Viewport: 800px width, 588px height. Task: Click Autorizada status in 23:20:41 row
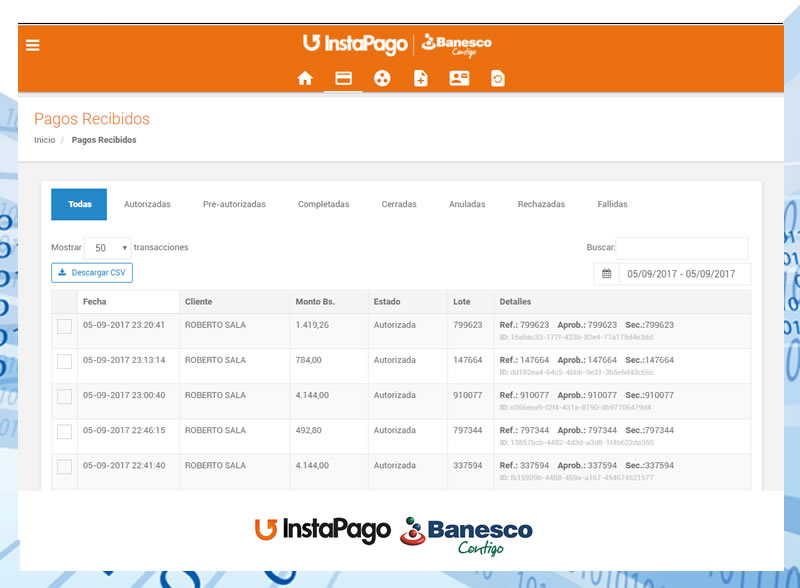click(x=394, y=325)
